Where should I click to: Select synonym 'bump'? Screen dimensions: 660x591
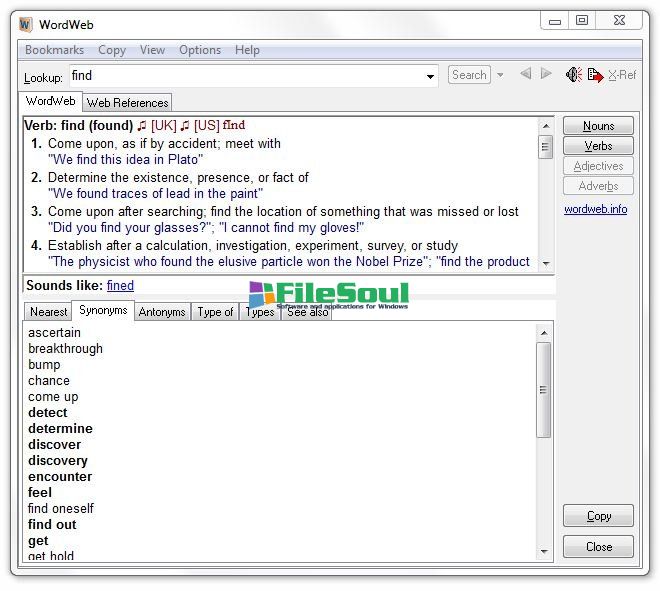coord(44,365)
